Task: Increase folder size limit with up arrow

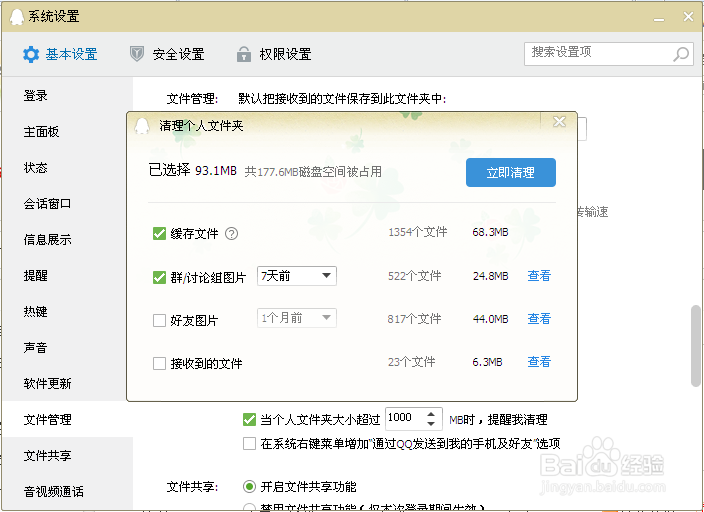Action: [431, 414]
